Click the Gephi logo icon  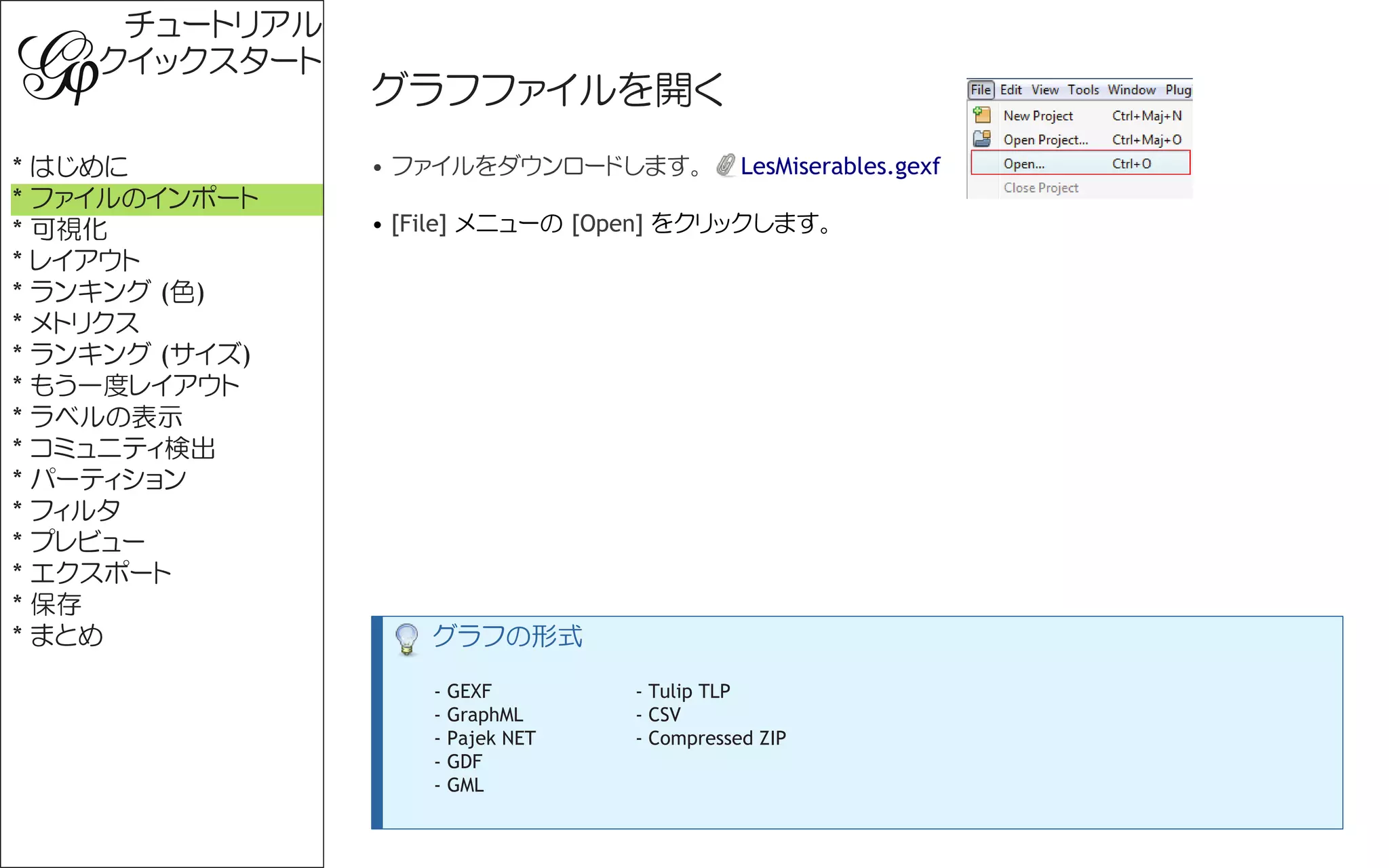(x=58, y=68)
